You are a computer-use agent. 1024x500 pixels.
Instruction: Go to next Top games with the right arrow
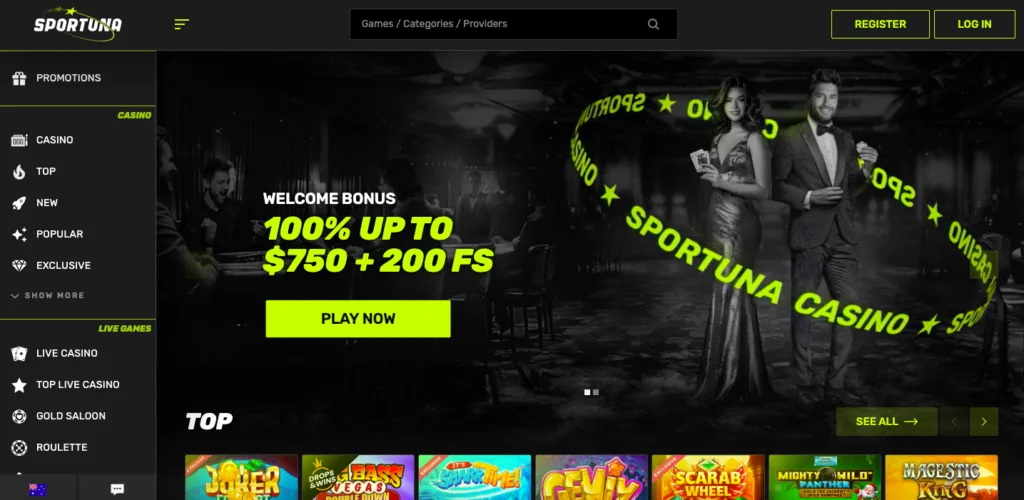[x=984, y=422]
